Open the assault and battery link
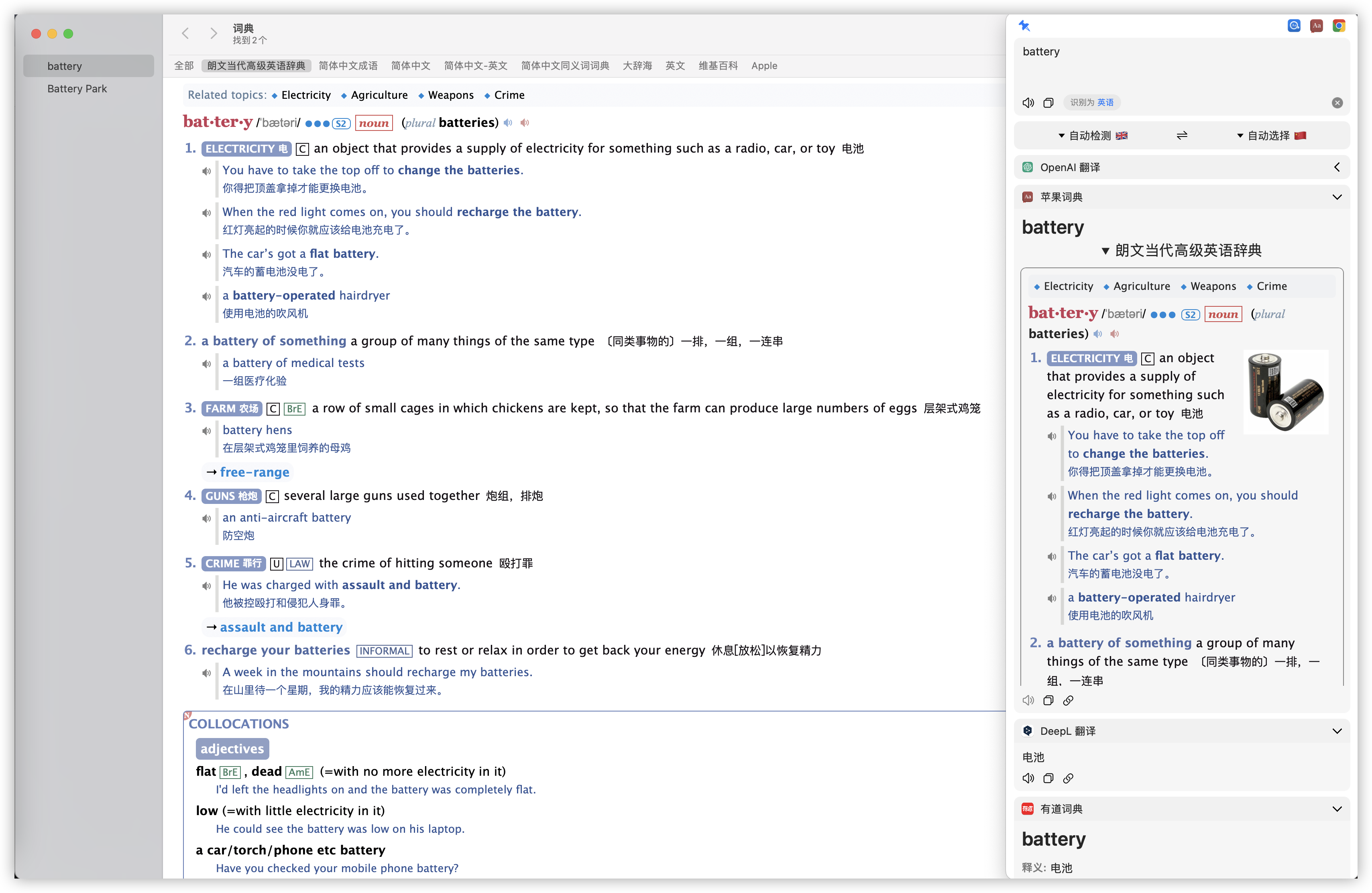Image resolution: width=1372 pixels, height=893 pixels. coord(281,627)
